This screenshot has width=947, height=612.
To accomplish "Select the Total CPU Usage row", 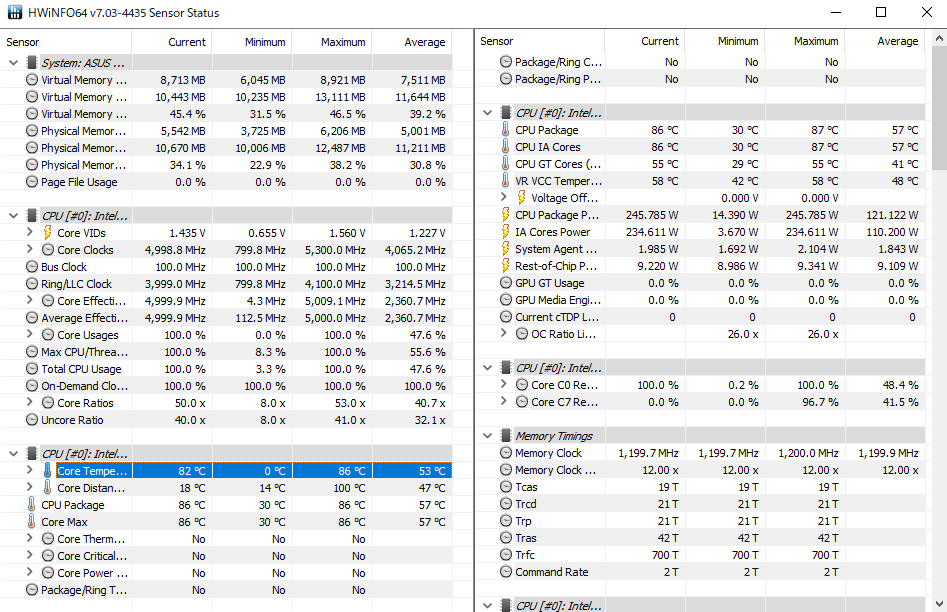I will pyautogui.click(x=226, y=369).
